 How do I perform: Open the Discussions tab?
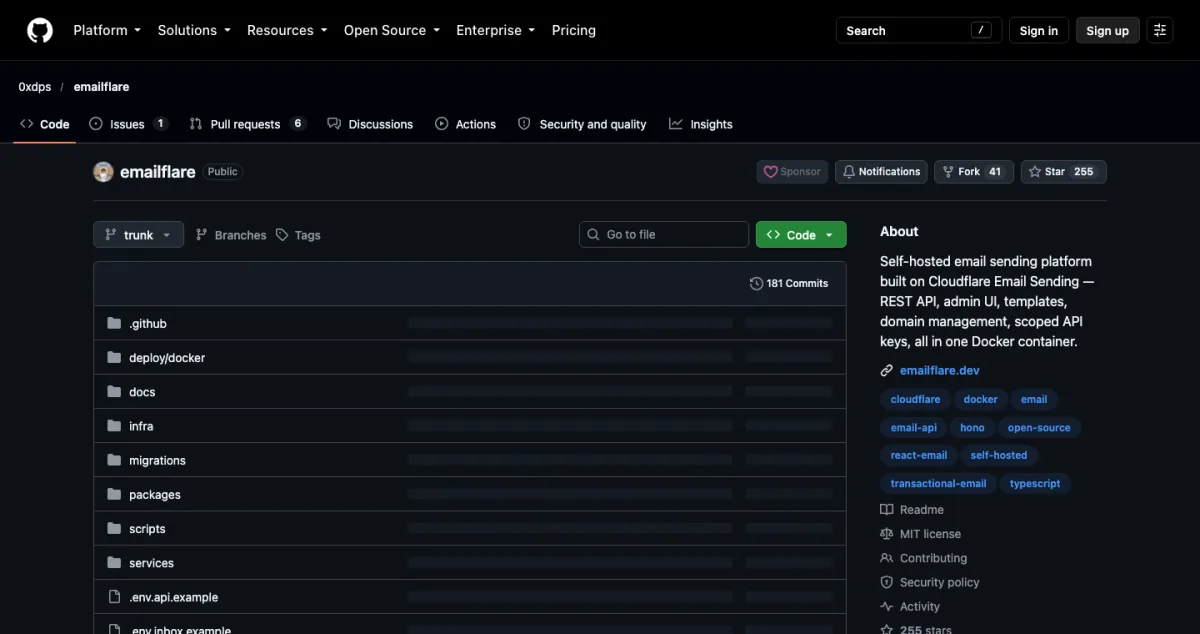[x=370, y=124]
